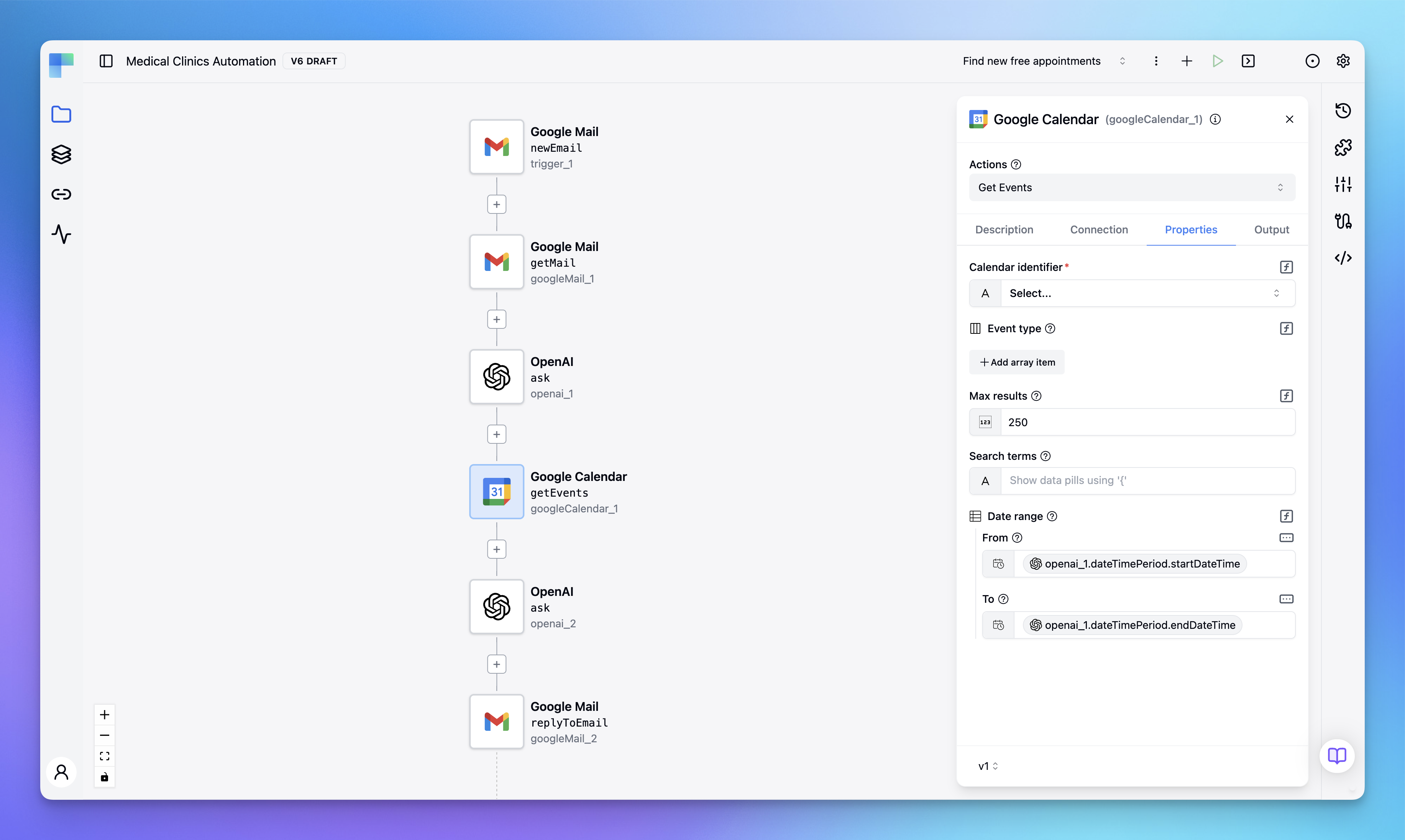This screenshot has height=840, width=1405.
Task: Click the vertical sliders settings icon
Action: [1343, 185]
